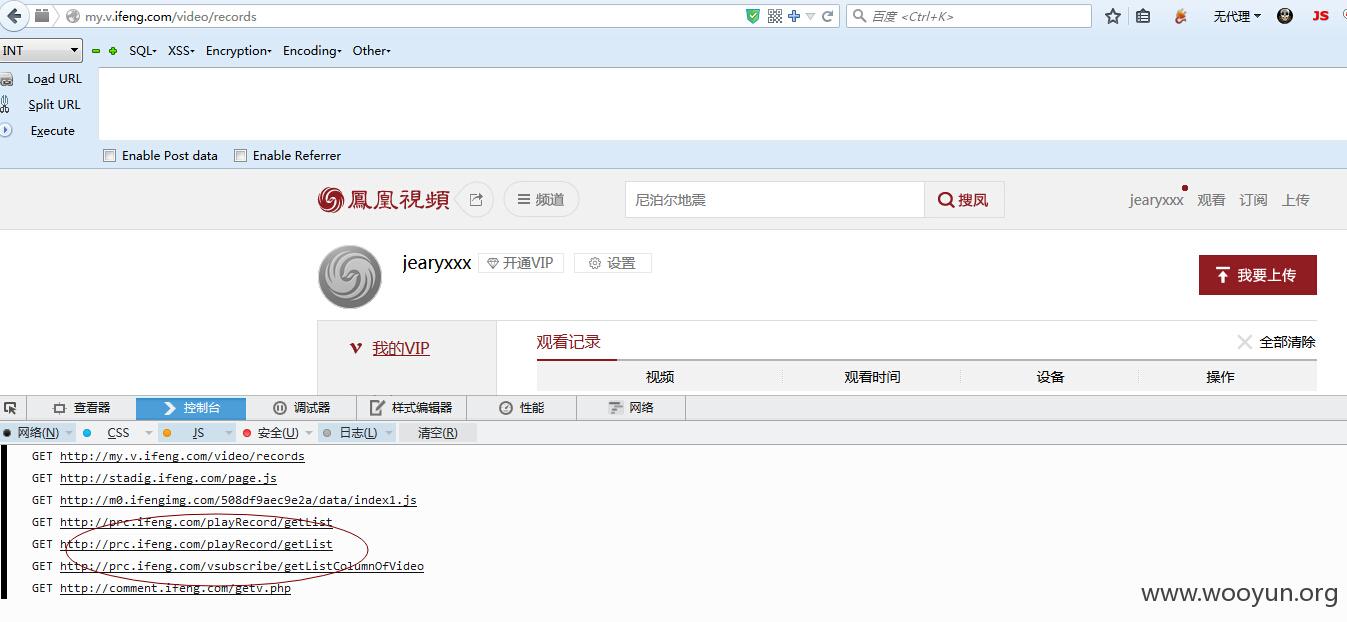Click the HackBar green minus icon

(96, 51)
